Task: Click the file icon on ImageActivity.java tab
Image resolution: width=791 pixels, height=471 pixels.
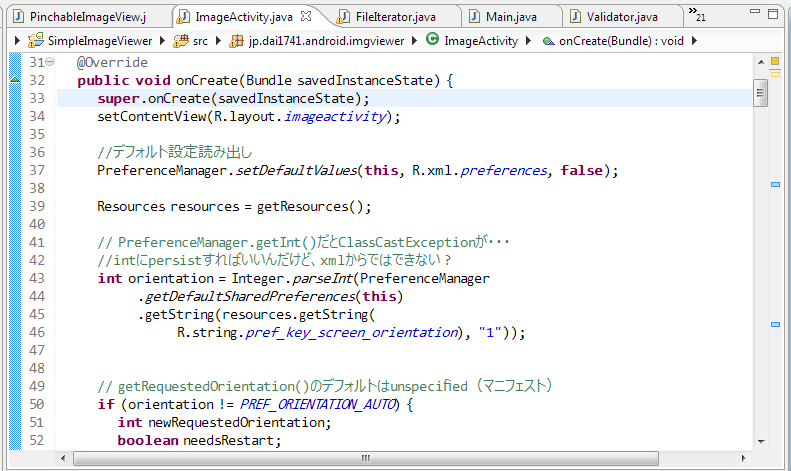Action: pos(183,17)
